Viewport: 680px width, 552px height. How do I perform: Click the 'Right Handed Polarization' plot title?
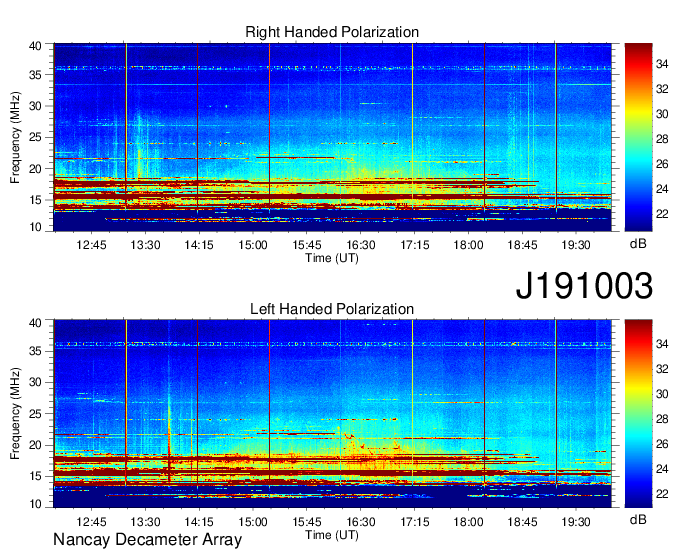332,32
